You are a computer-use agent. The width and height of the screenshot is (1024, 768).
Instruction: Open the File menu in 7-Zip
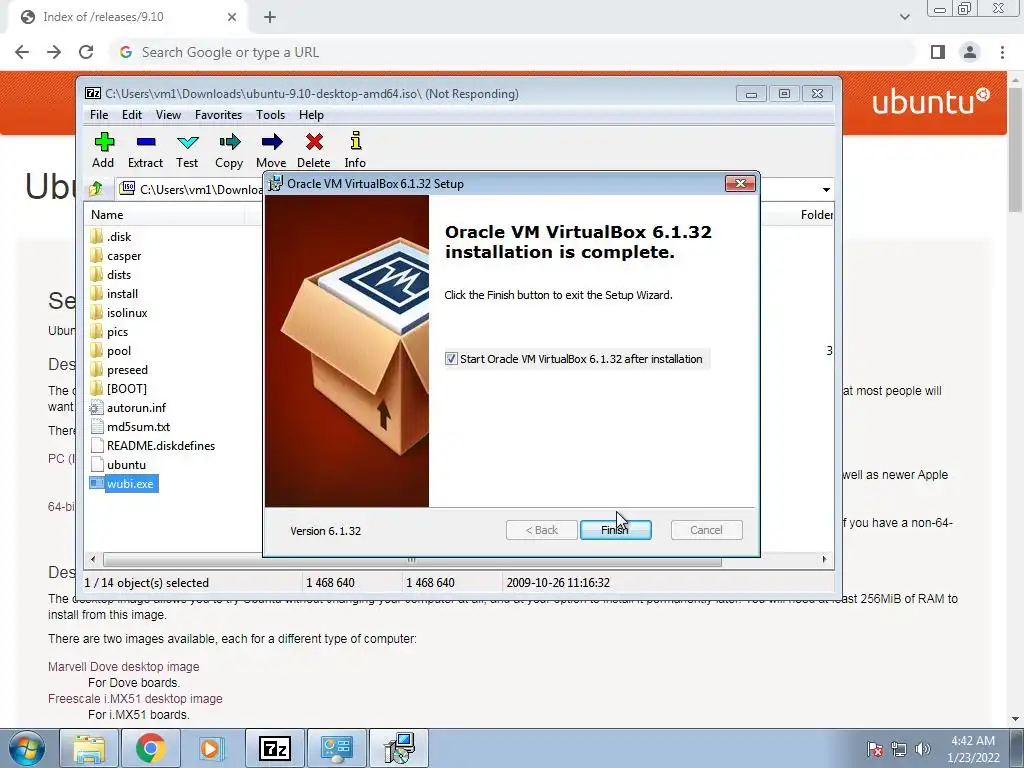99,115
